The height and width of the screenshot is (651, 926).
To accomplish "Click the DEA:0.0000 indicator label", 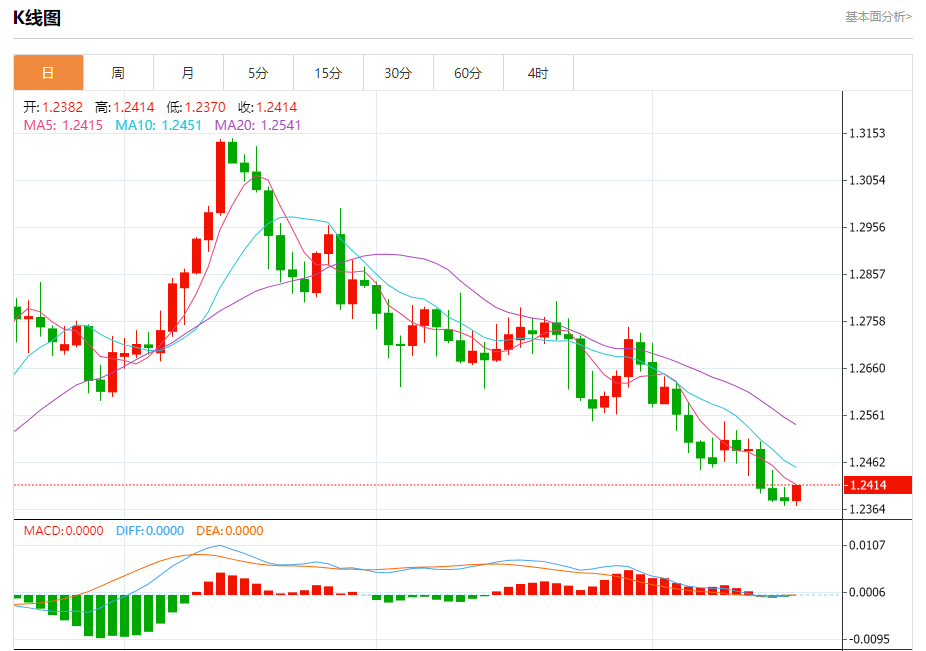I will click(230, 530).
